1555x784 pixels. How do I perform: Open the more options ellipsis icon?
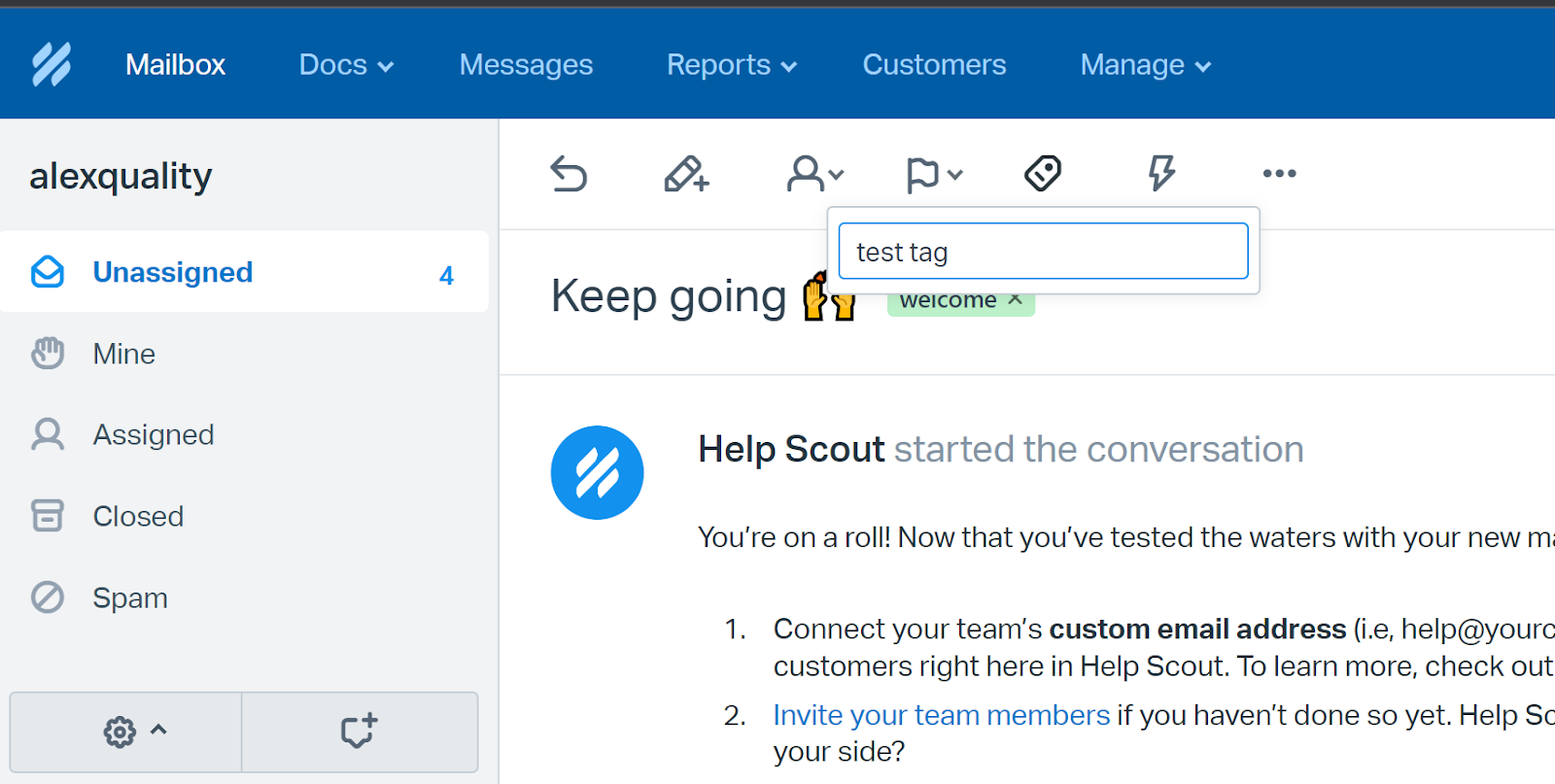pos(1279,173)
